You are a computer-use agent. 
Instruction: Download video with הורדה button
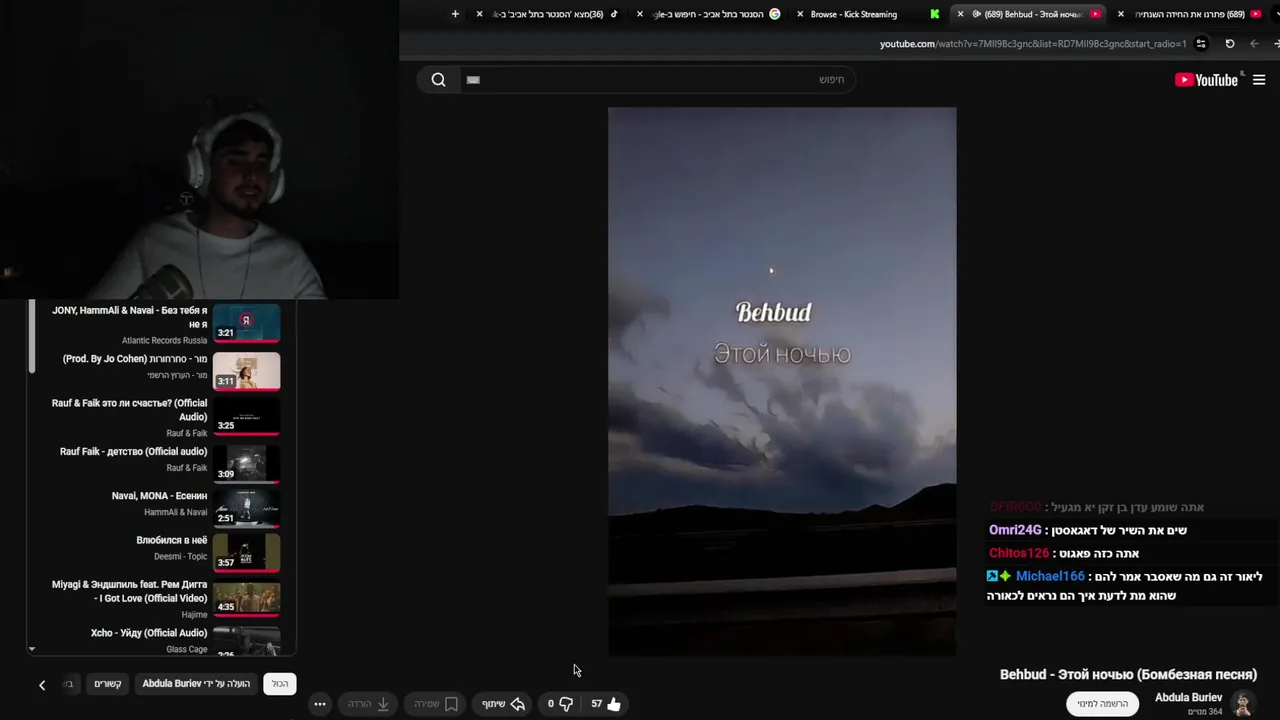click(368, 704)
